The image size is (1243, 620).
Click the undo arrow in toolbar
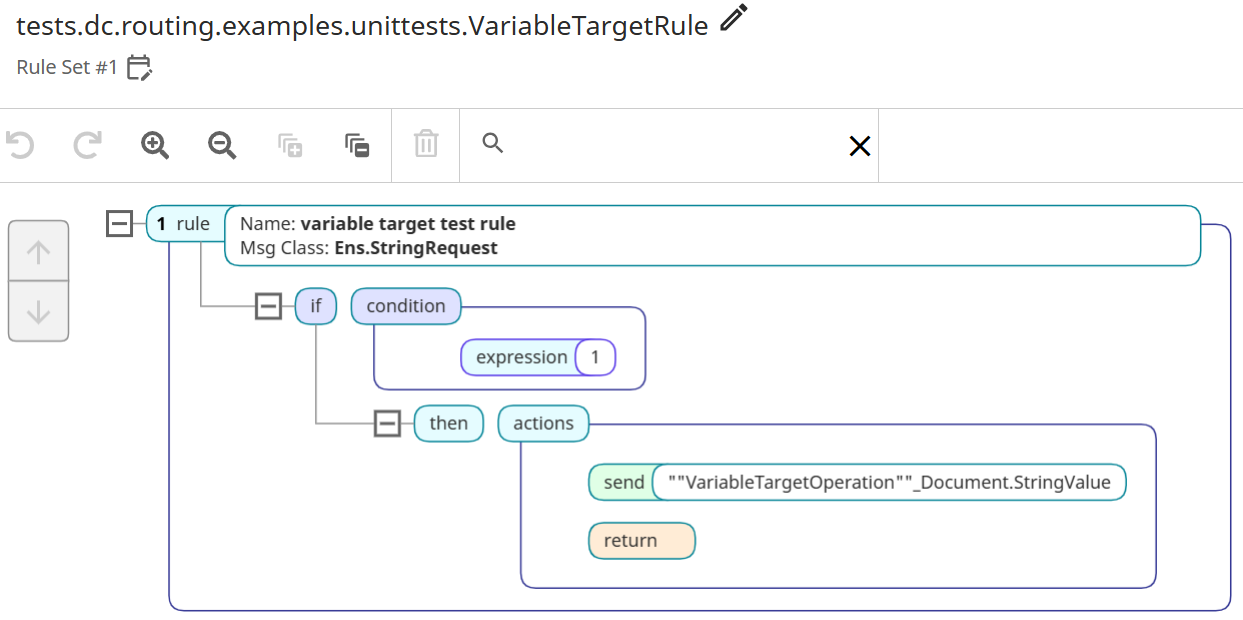tap(20, 145)
